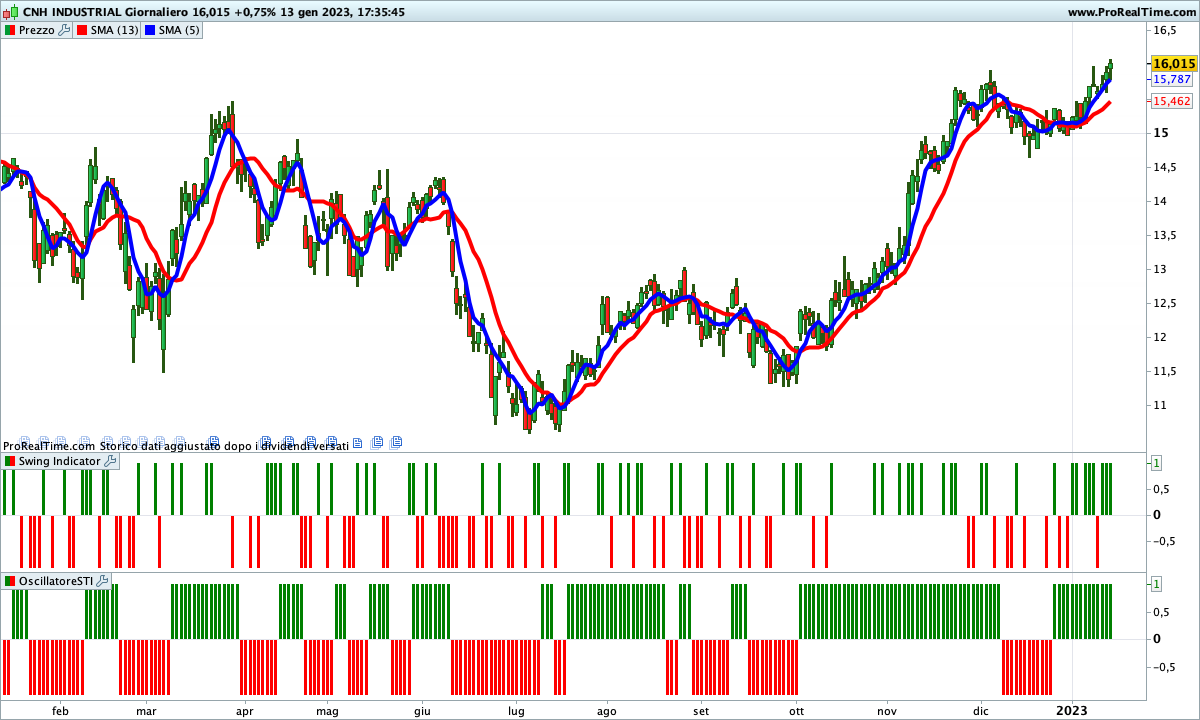Image resolution: width=1200 pixels, height=720 pixels.
Task: Click the red-green Prezzo color icon
Action: tap(9, 30)
